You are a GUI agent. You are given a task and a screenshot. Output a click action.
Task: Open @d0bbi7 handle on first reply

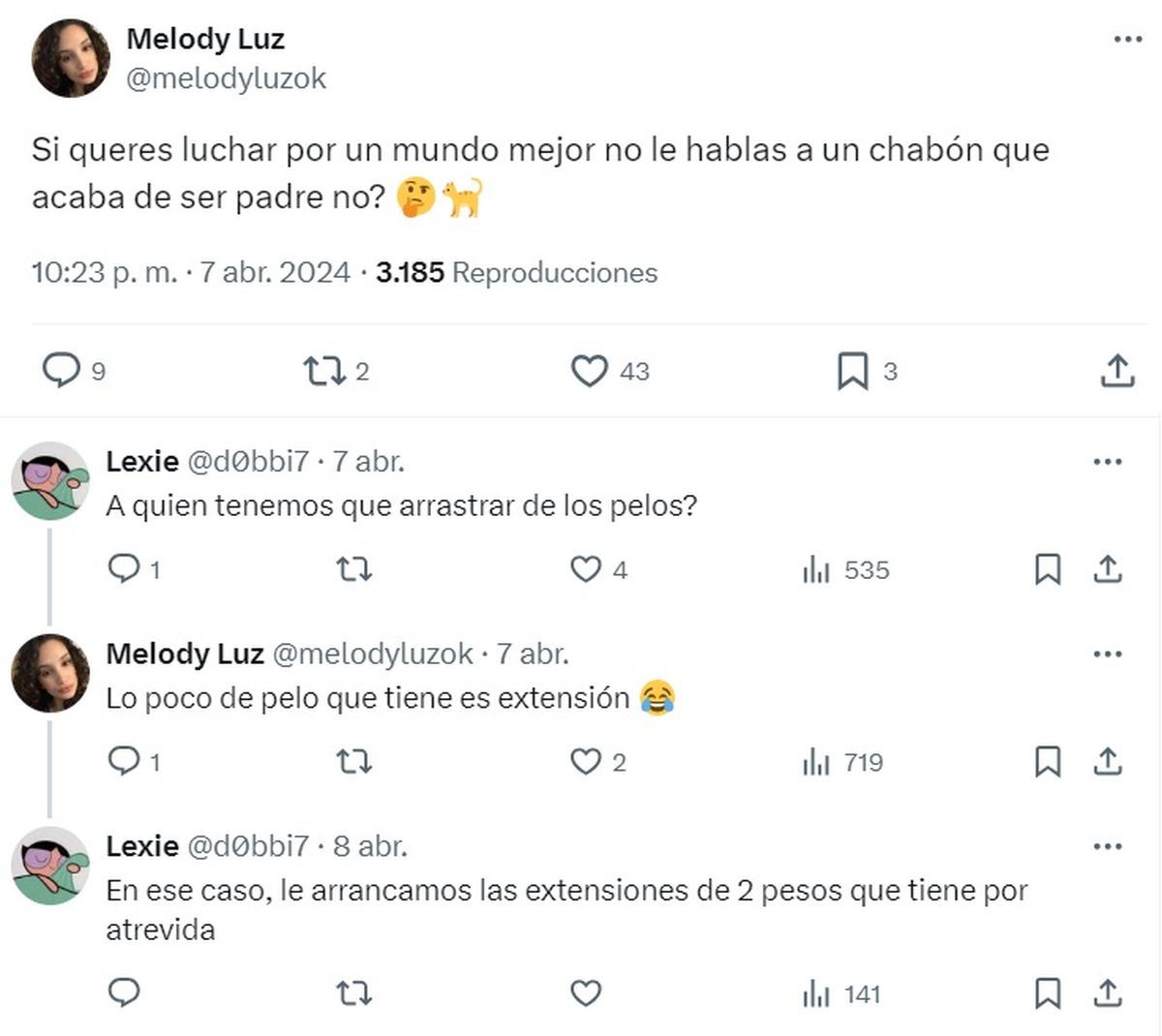pyautogui.click(x=247, y=462)
